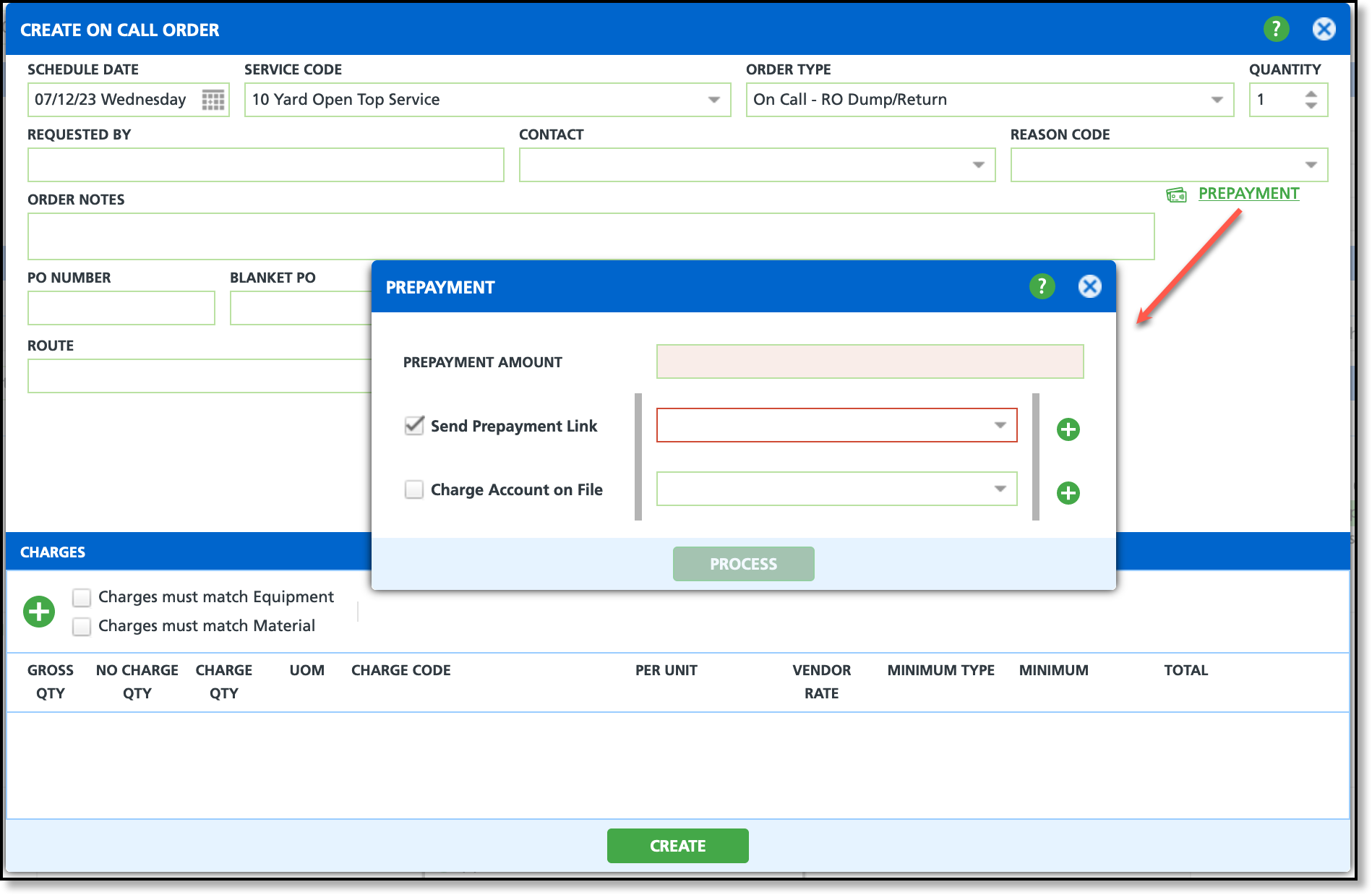The height and width of the screenshot is (895, 1372).
Task: Expand the Service Code dropdown
Action: 713,100
